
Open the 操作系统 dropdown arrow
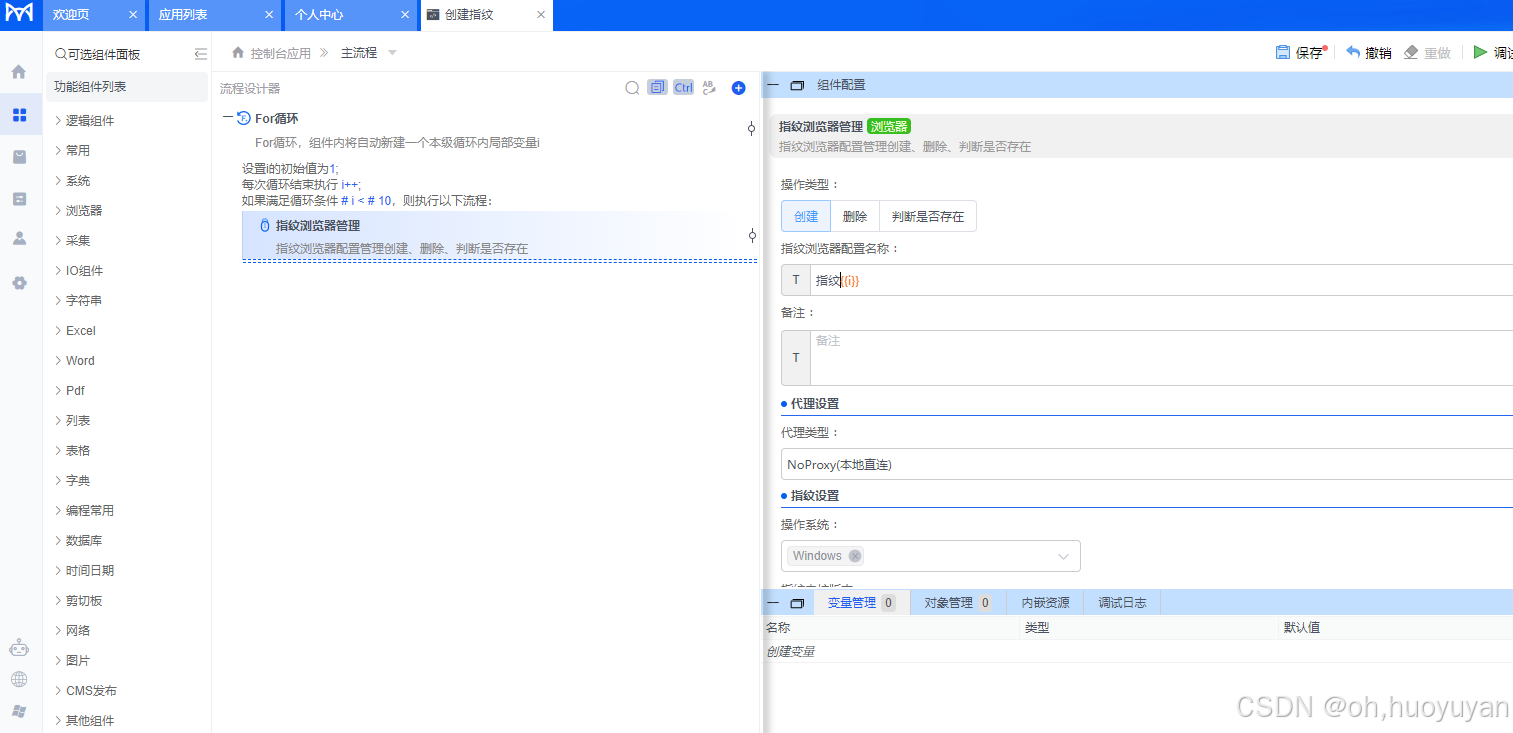[x=1063, y=556]
